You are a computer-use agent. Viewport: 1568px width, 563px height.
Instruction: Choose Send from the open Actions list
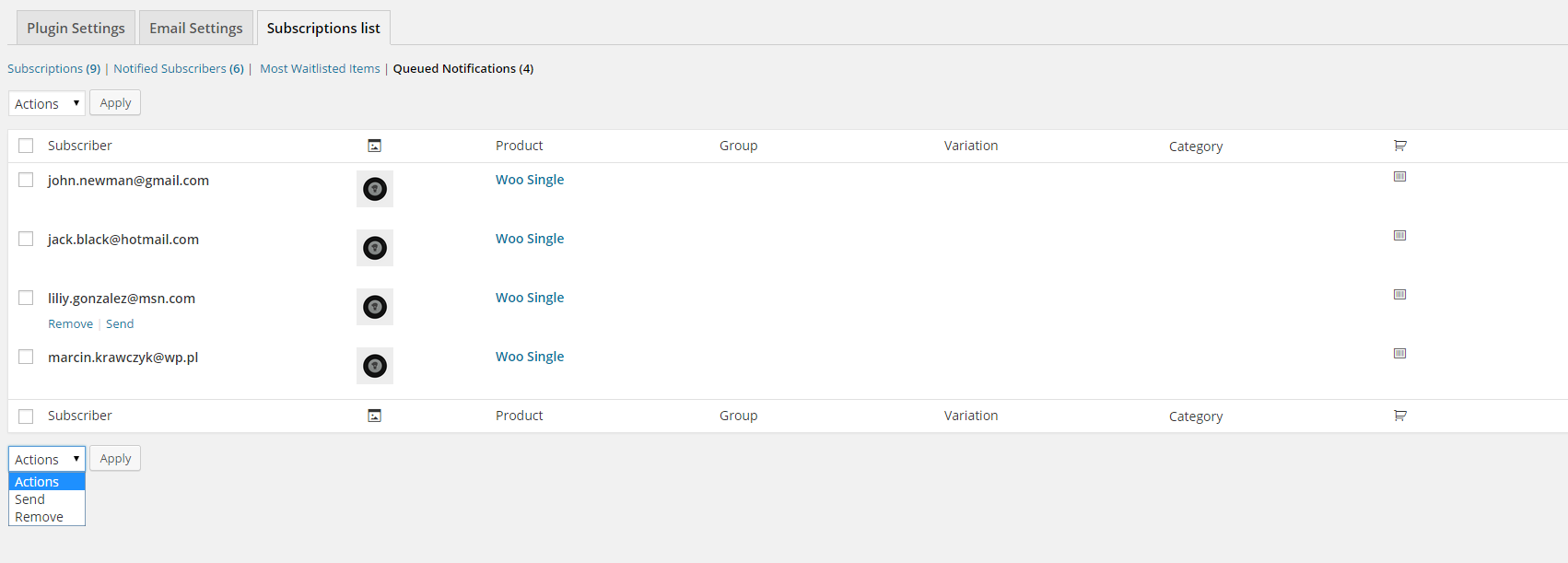click(x=47, y=499)
